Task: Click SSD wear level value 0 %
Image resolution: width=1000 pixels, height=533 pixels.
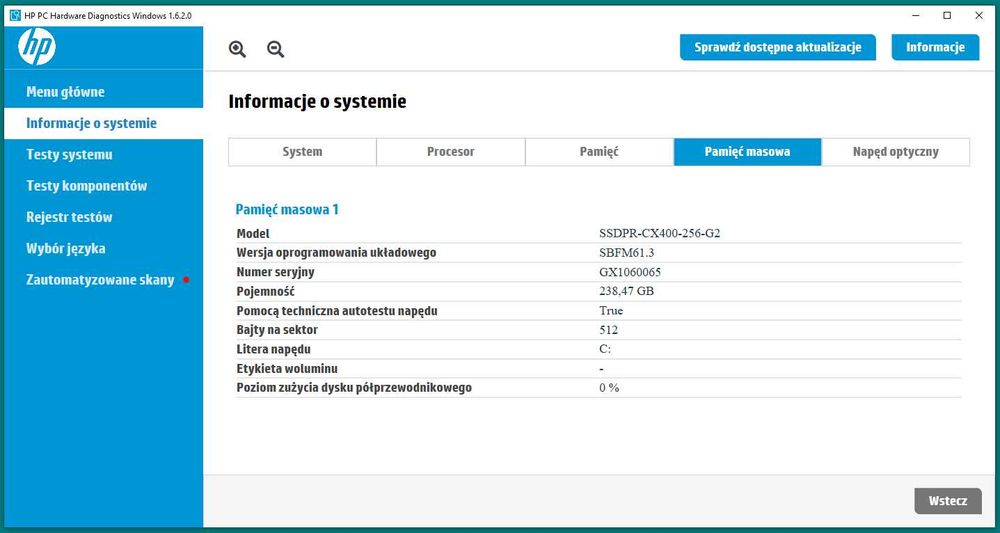Action: (x=609, y=388)
